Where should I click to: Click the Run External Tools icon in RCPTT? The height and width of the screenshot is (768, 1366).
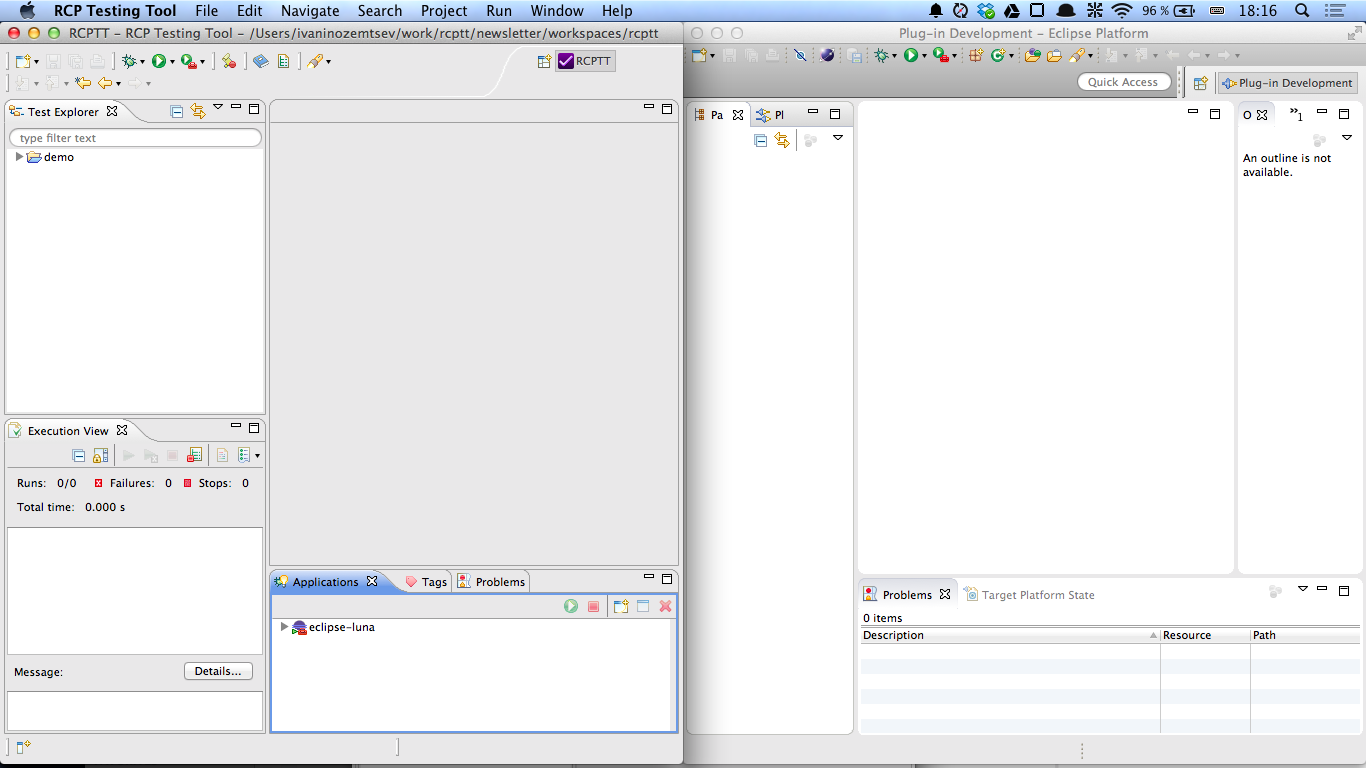click(x=189, y=61)
